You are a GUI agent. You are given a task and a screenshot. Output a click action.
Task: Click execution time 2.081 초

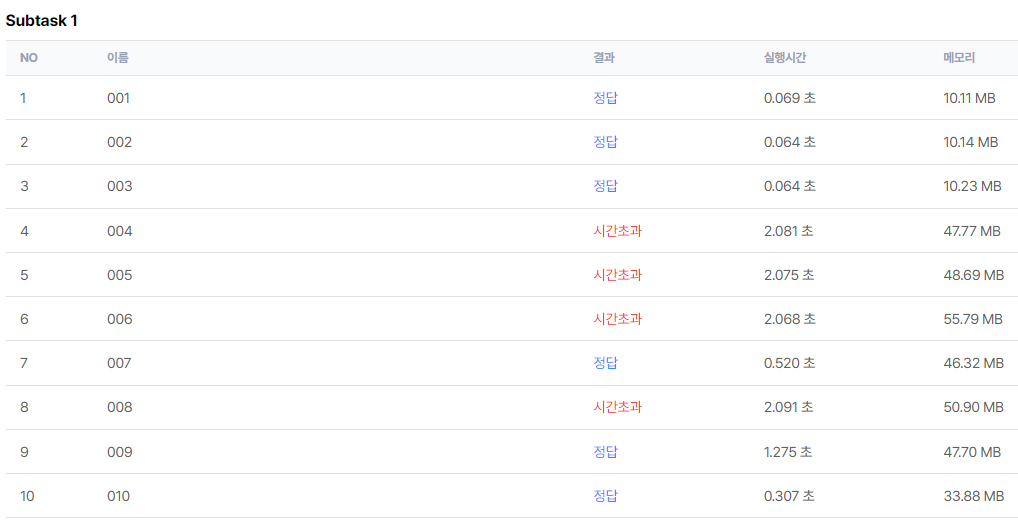click(788, 231)
